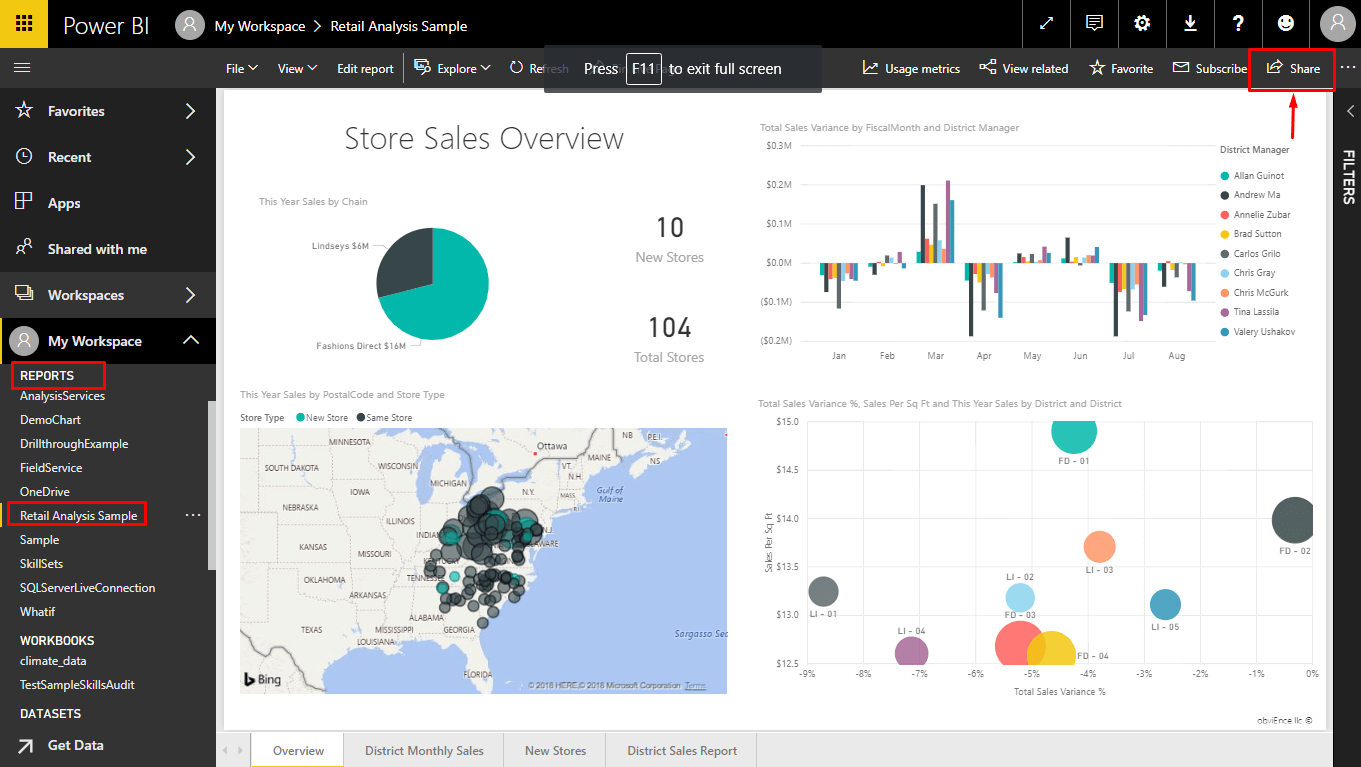This screenshot has height=767, width=1361.
Task: Open the Sample report
Action: 40,540
